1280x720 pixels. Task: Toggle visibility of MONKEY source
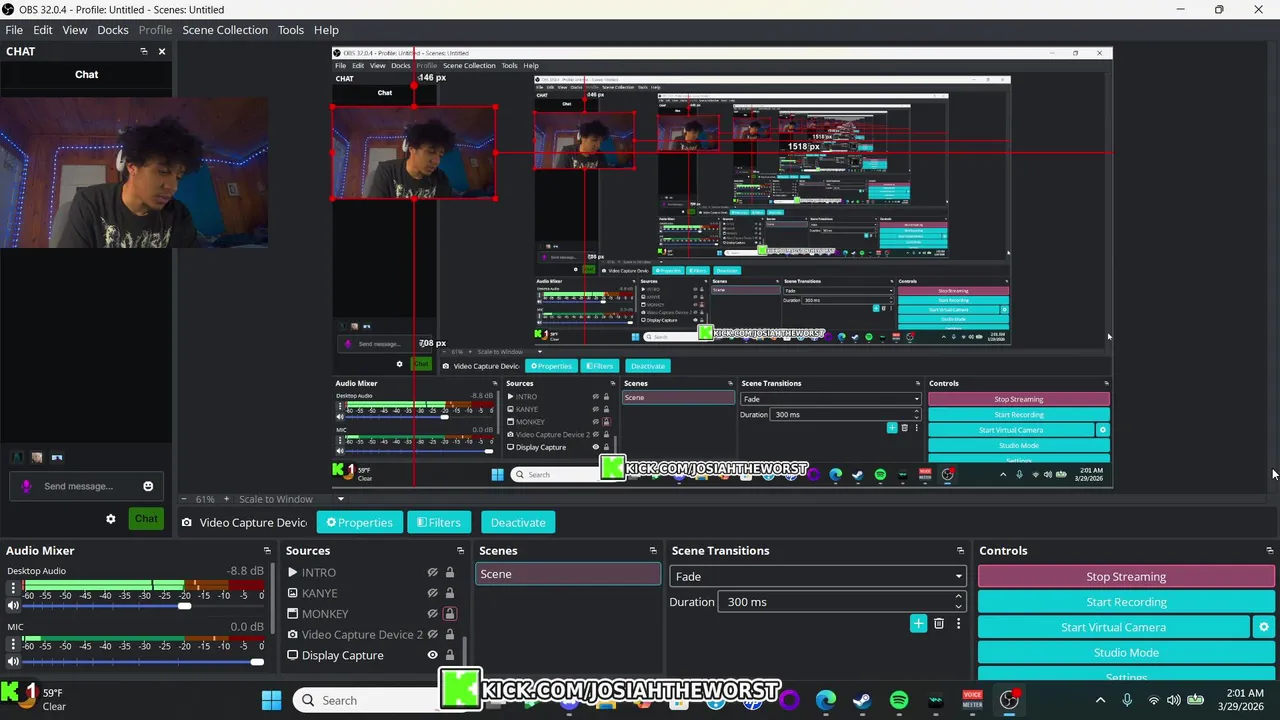click(x=433, y=614)
